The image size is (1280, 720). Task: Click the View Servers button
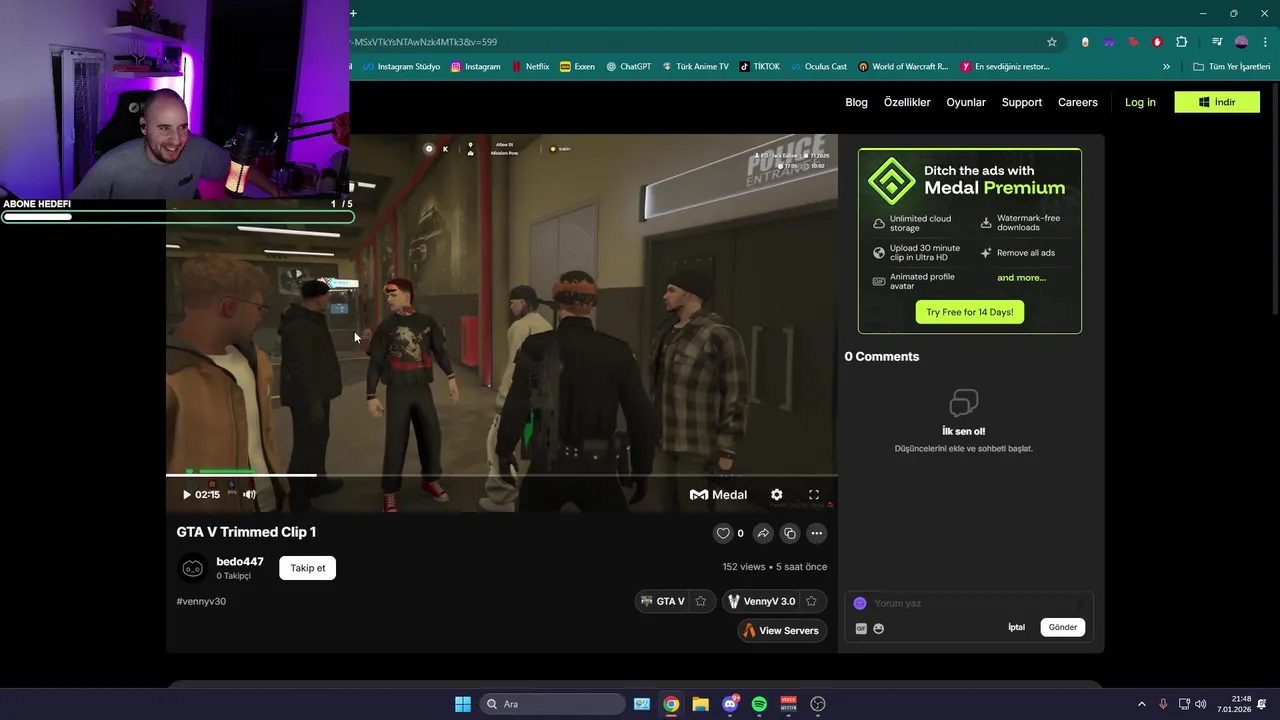click(783, 630)
